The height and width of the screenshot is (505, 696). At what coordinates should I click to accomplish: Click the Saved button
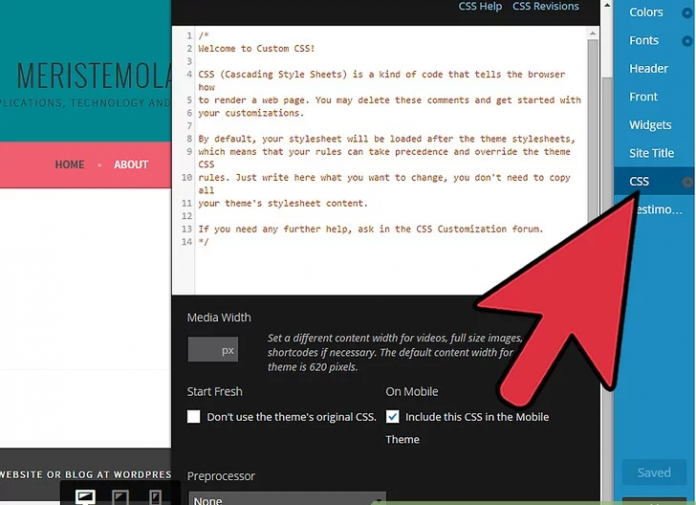(x=654, y=473)
